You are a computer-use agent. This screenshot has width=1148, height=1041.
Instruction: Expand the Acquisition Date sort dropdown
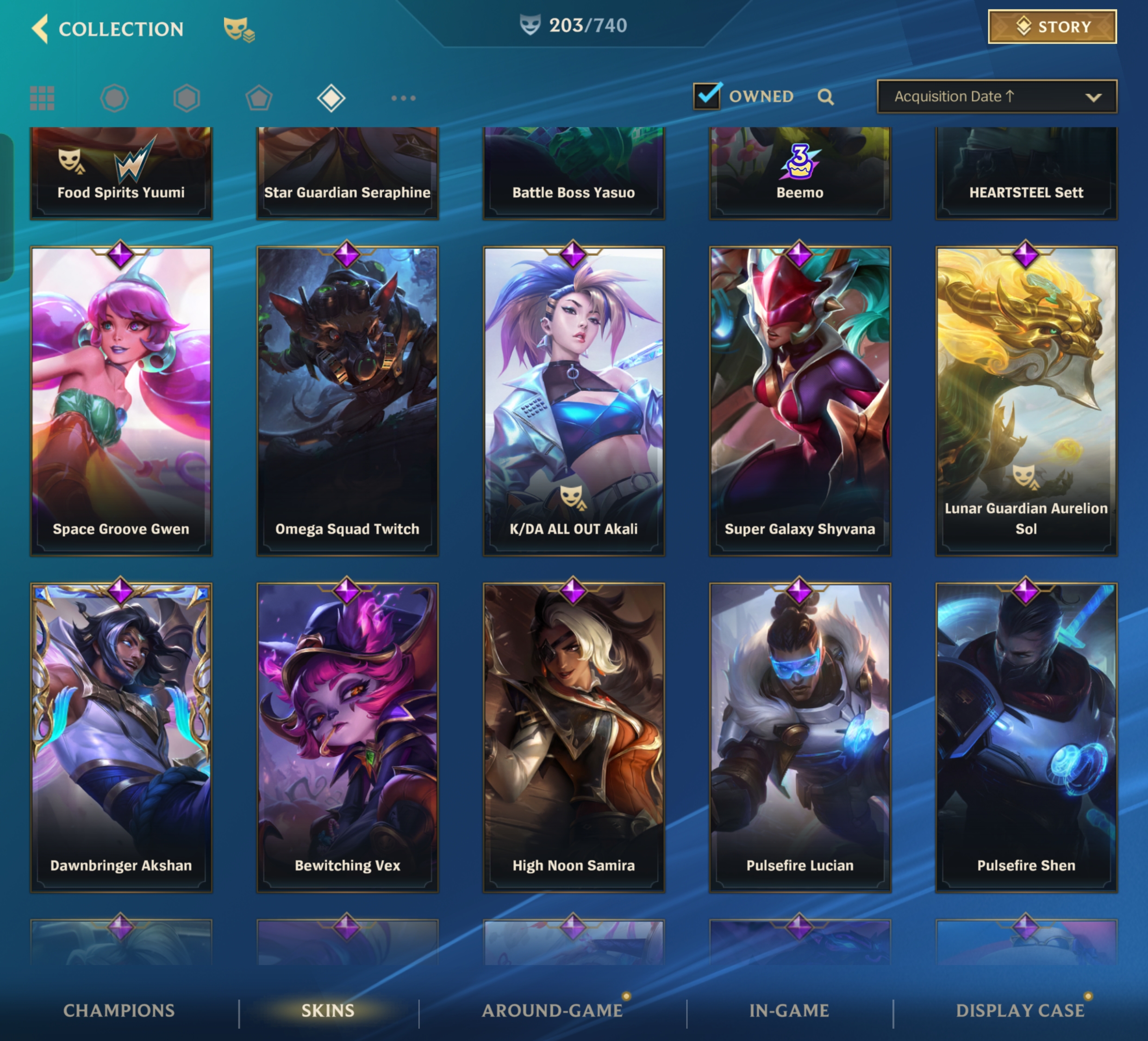point(997,96)
